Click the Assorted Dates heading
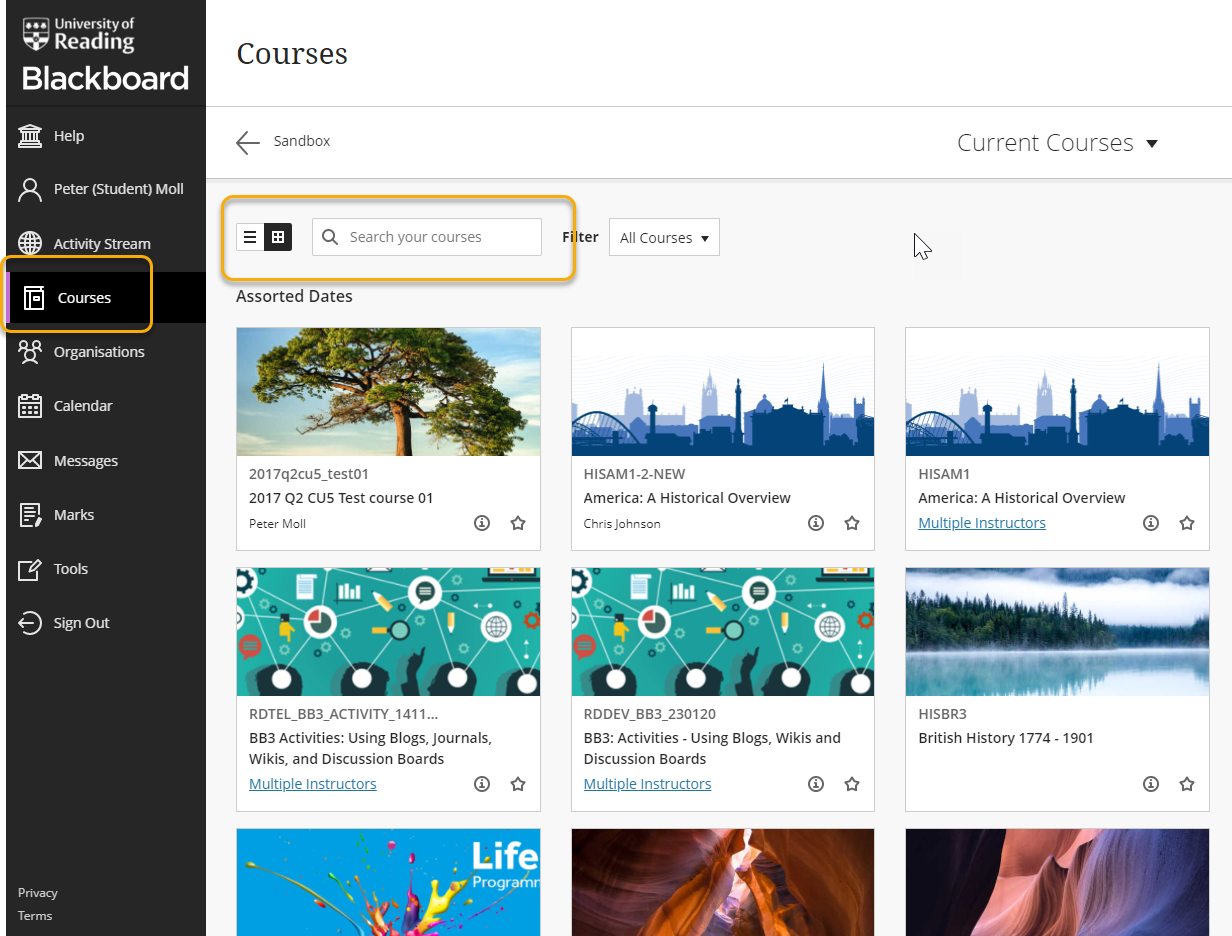Screen dimensions: 1232x936 [x=294, y=296]
